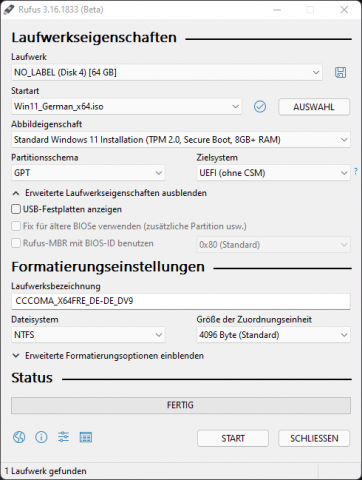Toggle Fix für ältere BIOSe verwenden checkbox
Image resolution: width=362 pixels, height=480 pixels.
click(16, 226)
